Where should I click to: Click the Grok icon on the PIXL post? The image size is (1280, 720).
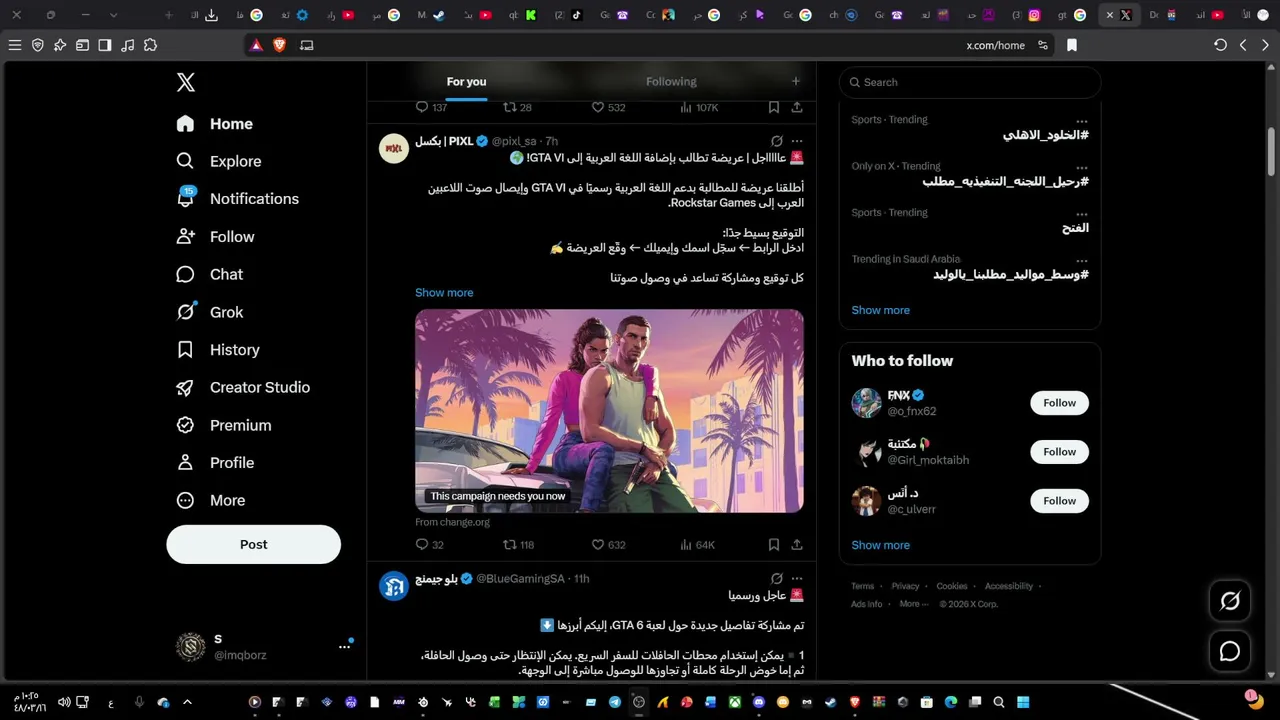tap(777, 141)
